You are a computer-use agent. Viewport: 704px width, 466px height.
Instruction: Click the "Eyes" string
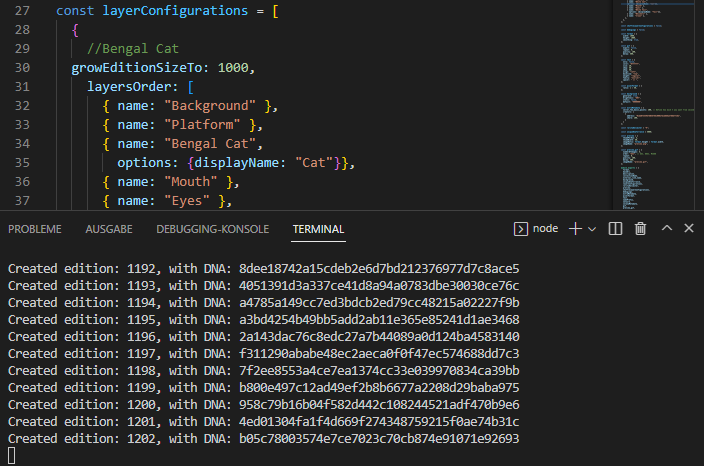(x=187, y=201)
